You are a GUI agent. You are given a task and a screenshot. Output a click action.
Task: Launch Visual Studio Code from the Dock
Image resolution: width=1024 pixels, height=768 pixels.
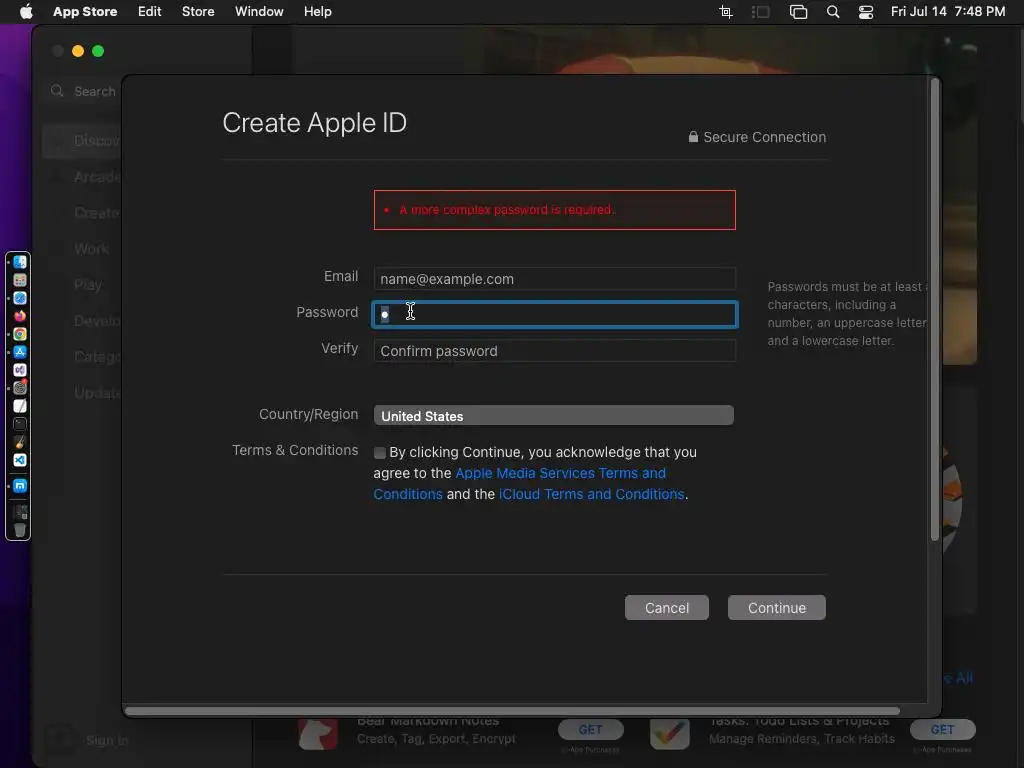tap(20, 460)
